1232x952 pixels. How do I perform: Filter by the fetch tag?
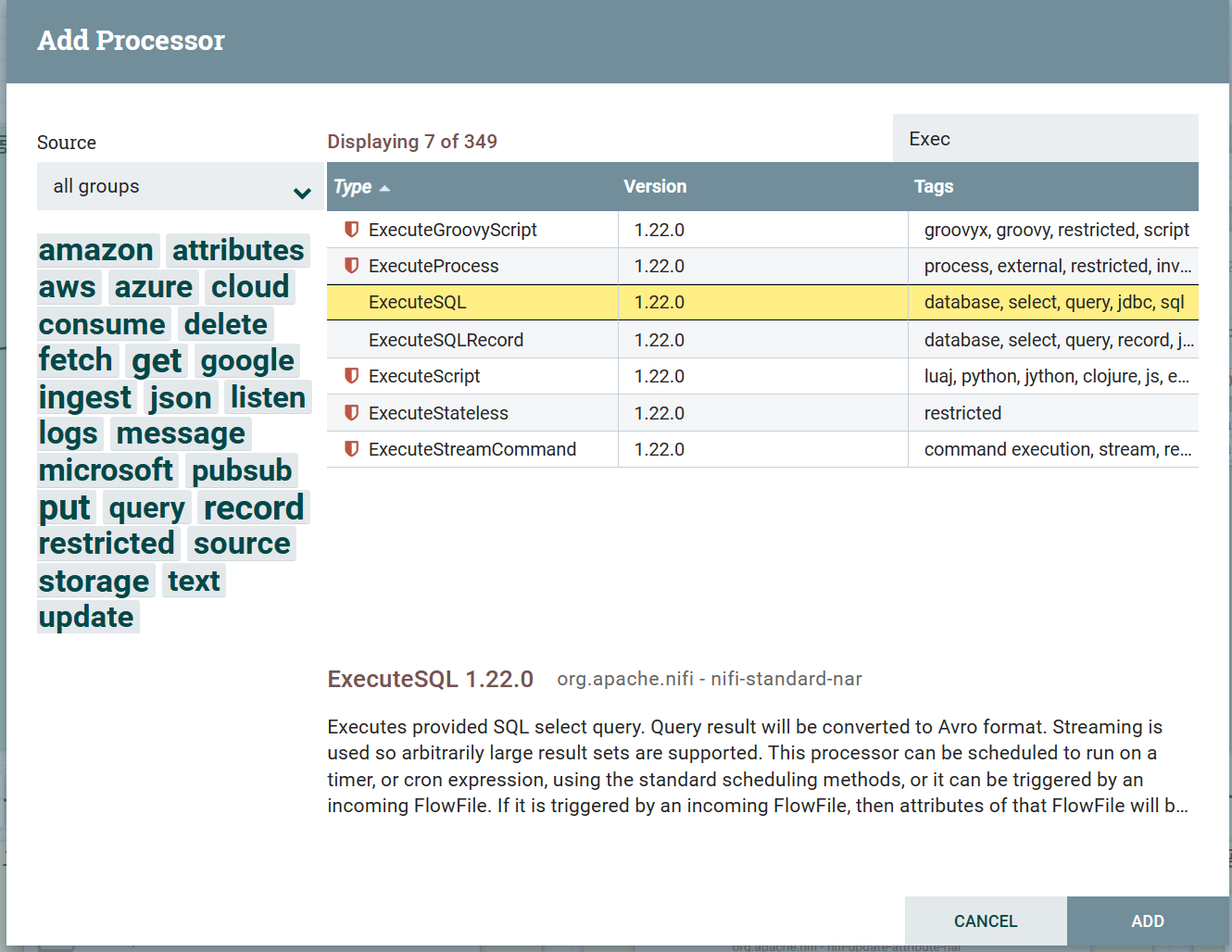pyautogui.click(x=76, y=360)
